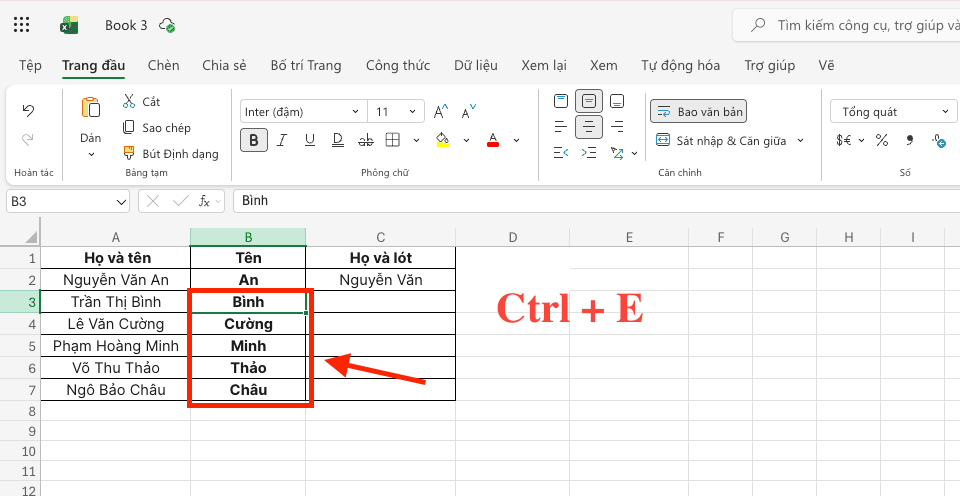Expand merge and center options arrow
960x496 pixels.
click(x=800, y=141)
